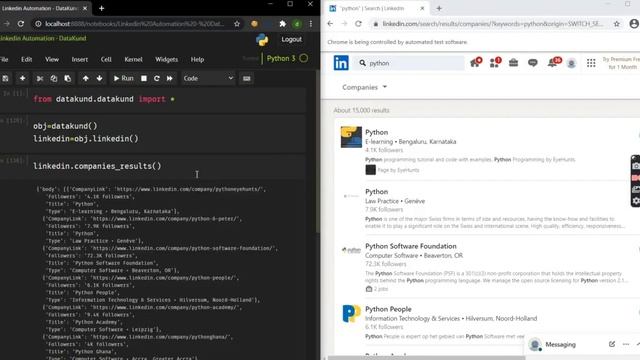Interrupt the kernel with the stop icon
640x360 pixels.
144,78
